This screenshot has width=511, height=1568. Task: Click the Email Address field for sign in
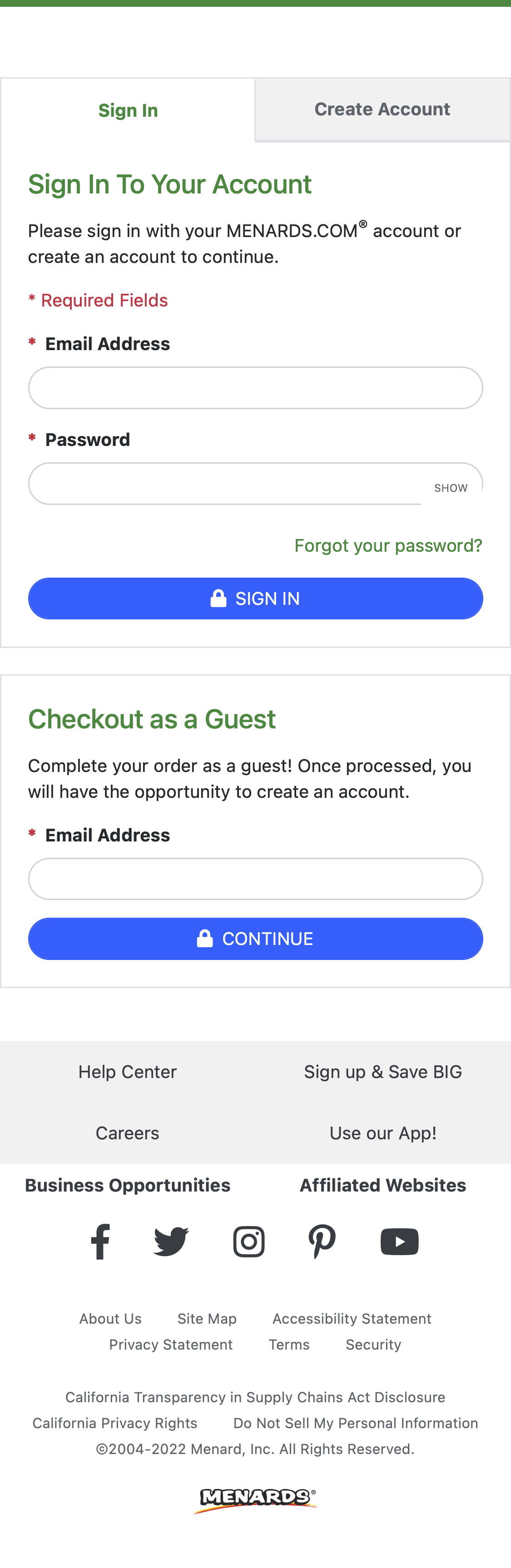click(x=255, y=387)
